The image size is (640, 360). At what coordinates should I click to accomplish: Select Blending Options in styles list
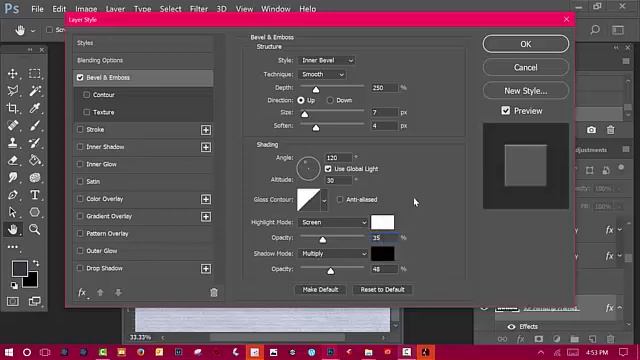point(143,60)
